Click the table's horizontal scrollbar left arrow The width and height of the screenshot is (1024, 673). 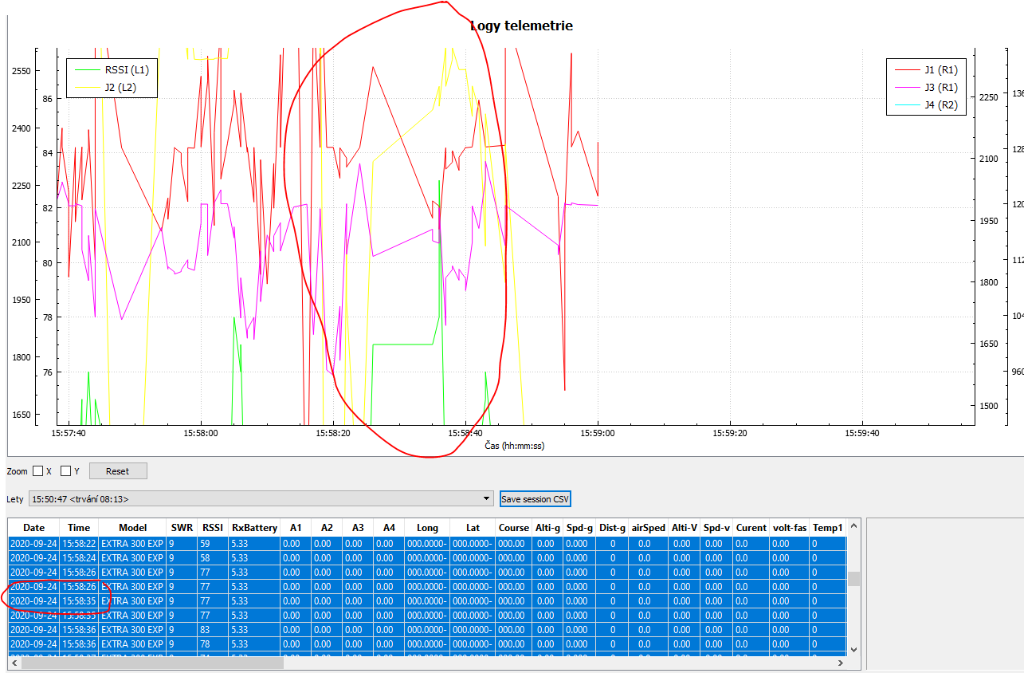[14, 663]
